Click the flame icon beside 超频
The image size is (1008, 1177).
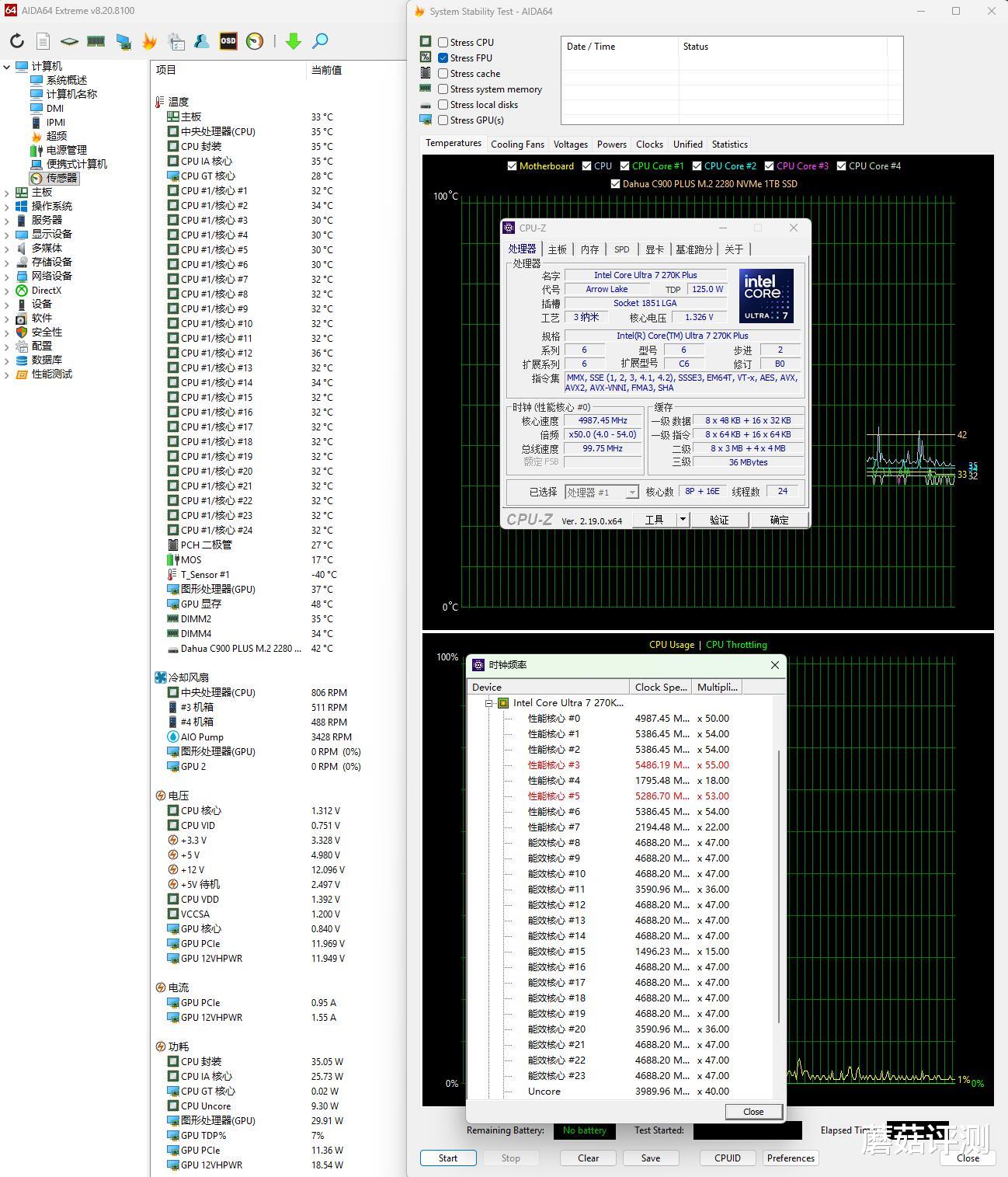click(x=36, y=136)
